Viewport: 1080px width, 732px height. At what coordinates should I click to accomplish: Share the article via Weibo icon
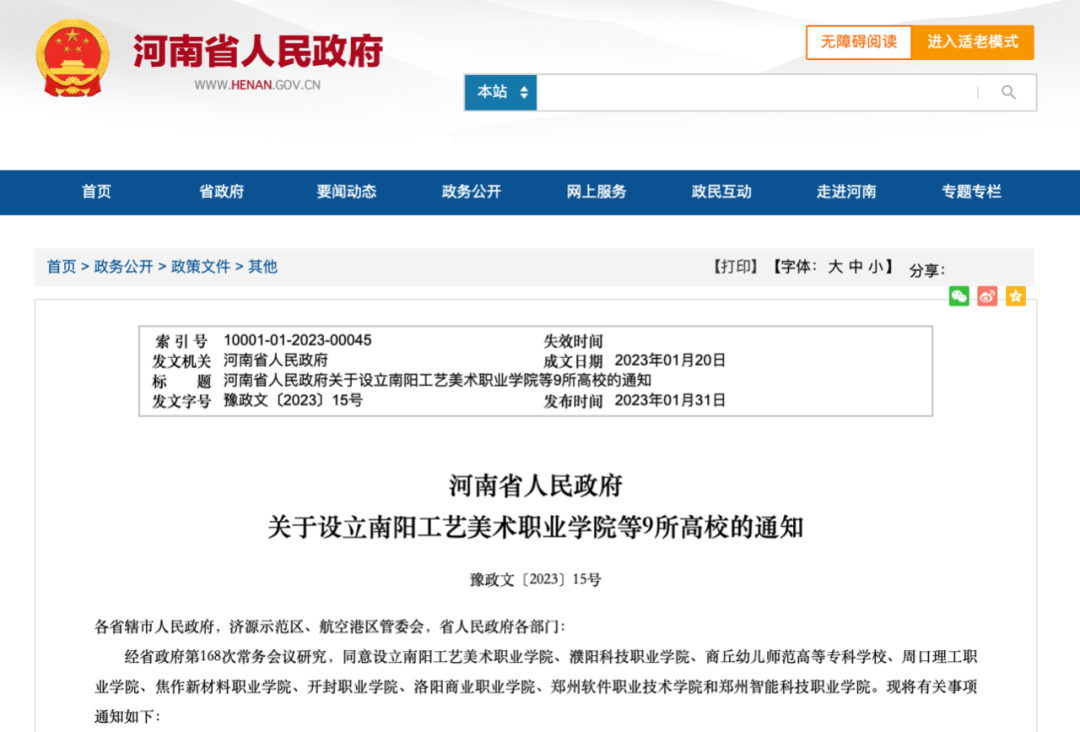coord(987,296)
